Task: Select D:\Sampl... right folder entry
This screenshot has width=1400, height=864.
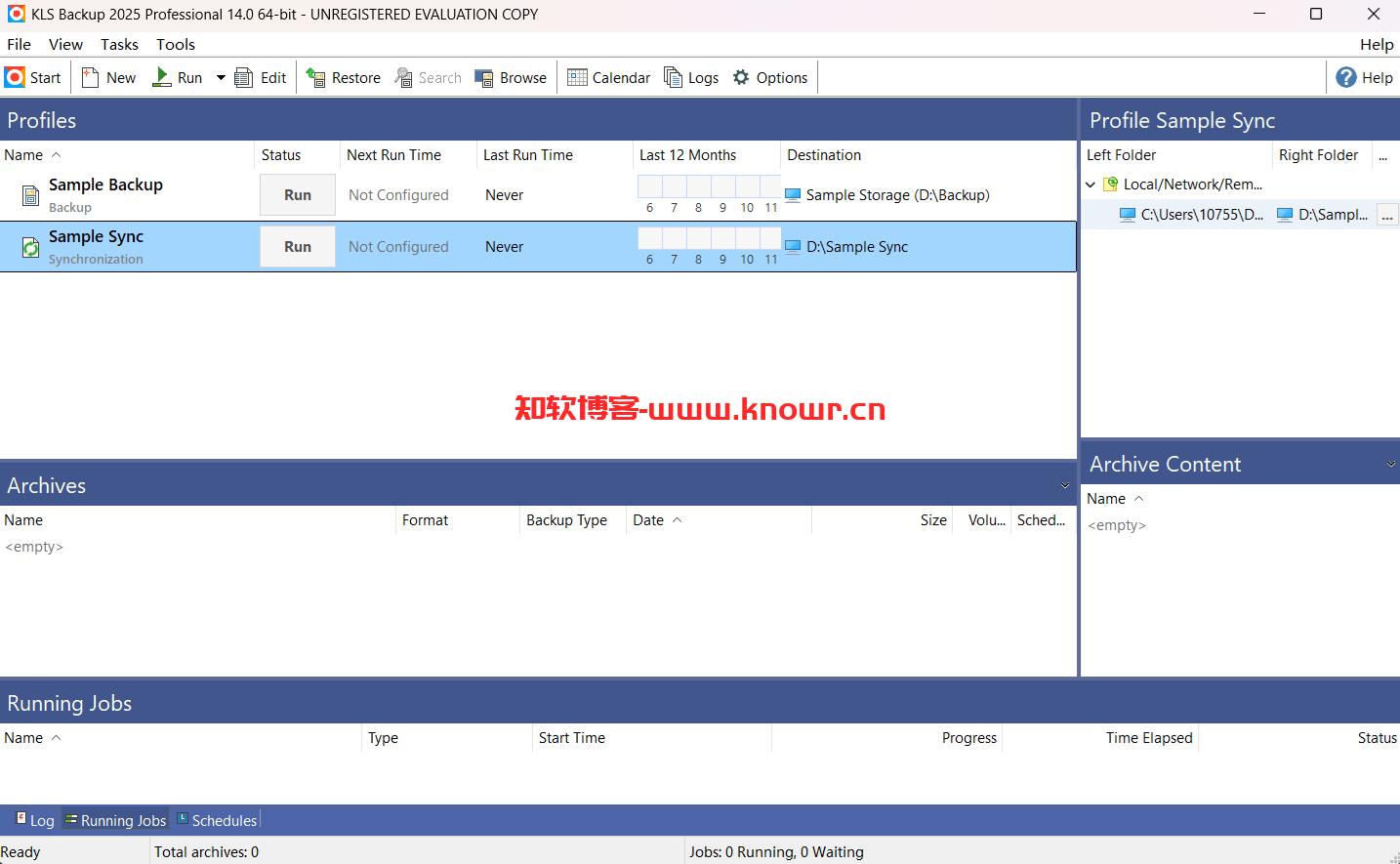Action: 1333,215
